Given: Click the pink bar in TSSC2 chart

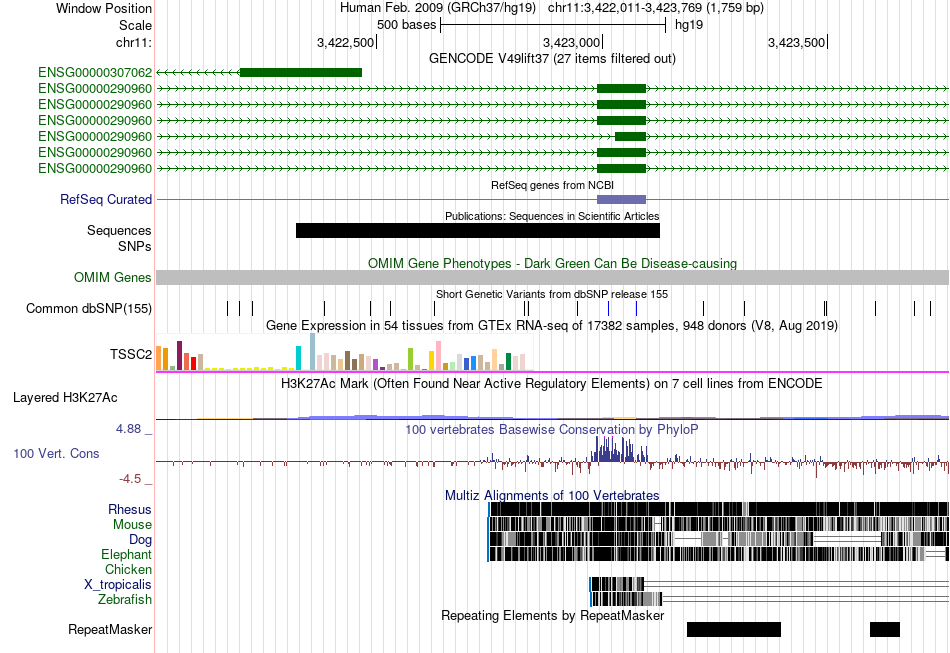Looking at the screenshot, I should pos(438,356).
